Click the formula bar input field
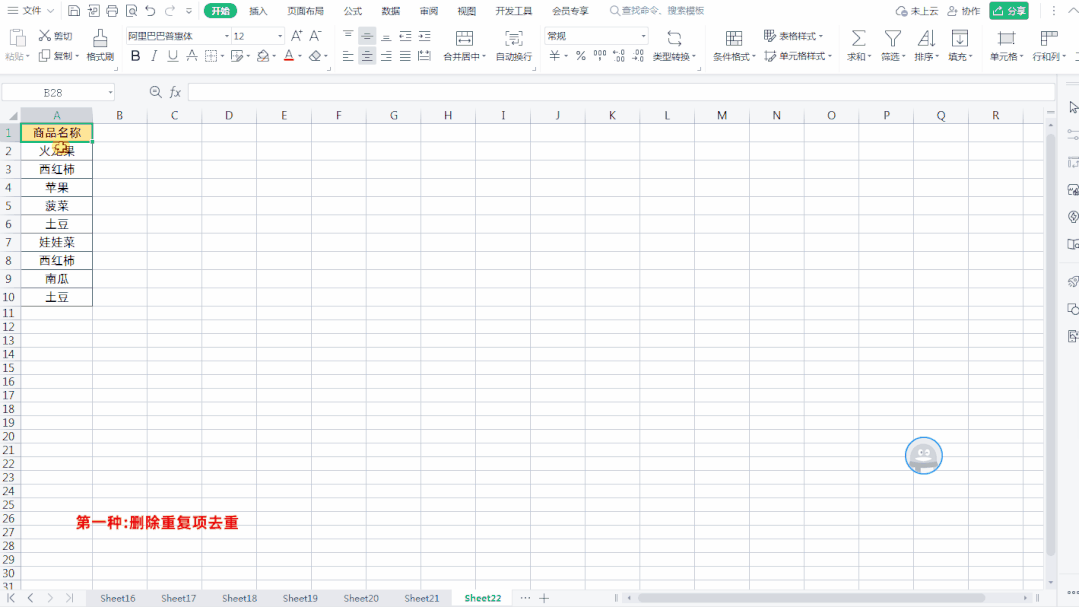This screenshot has width=1079, height=607. coord(621,92)
